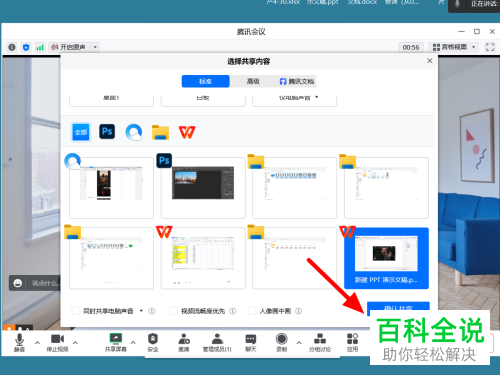Screen dimensions: 500x375
Task: Expand the share screen options arrow
Action: click(133, 342)
